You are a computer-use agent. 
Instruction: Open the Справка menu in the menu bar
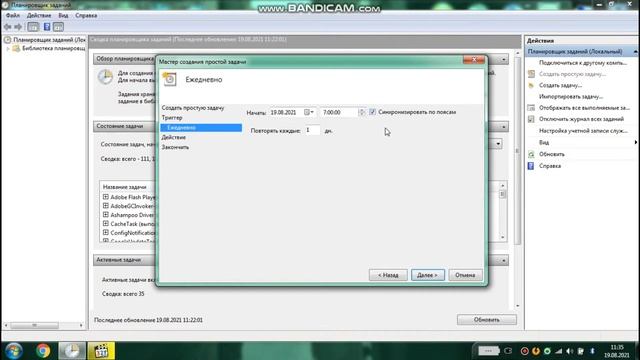pyautogui.click(x=86, y=16)
